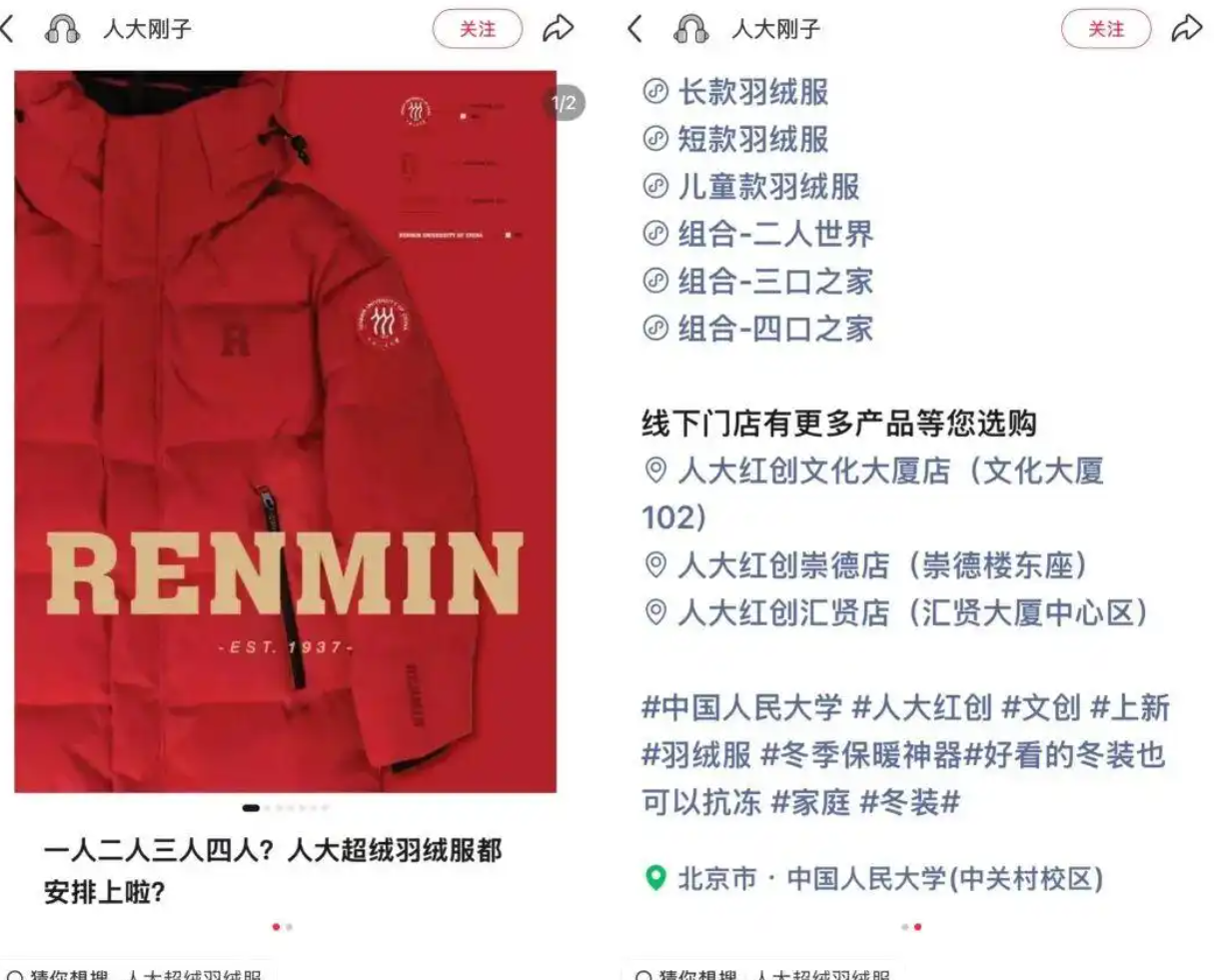Tap the 1/2 image counter badge
Image resolution: width=1214 pixels, height=980 pixels.
tap(564, 103)
